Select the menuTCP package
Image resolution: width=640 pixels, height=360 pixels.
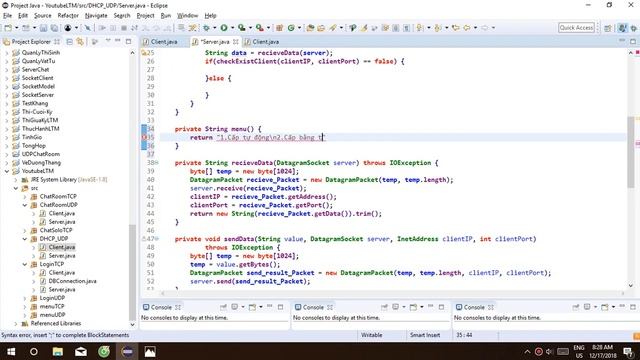[x=52, y=307]
